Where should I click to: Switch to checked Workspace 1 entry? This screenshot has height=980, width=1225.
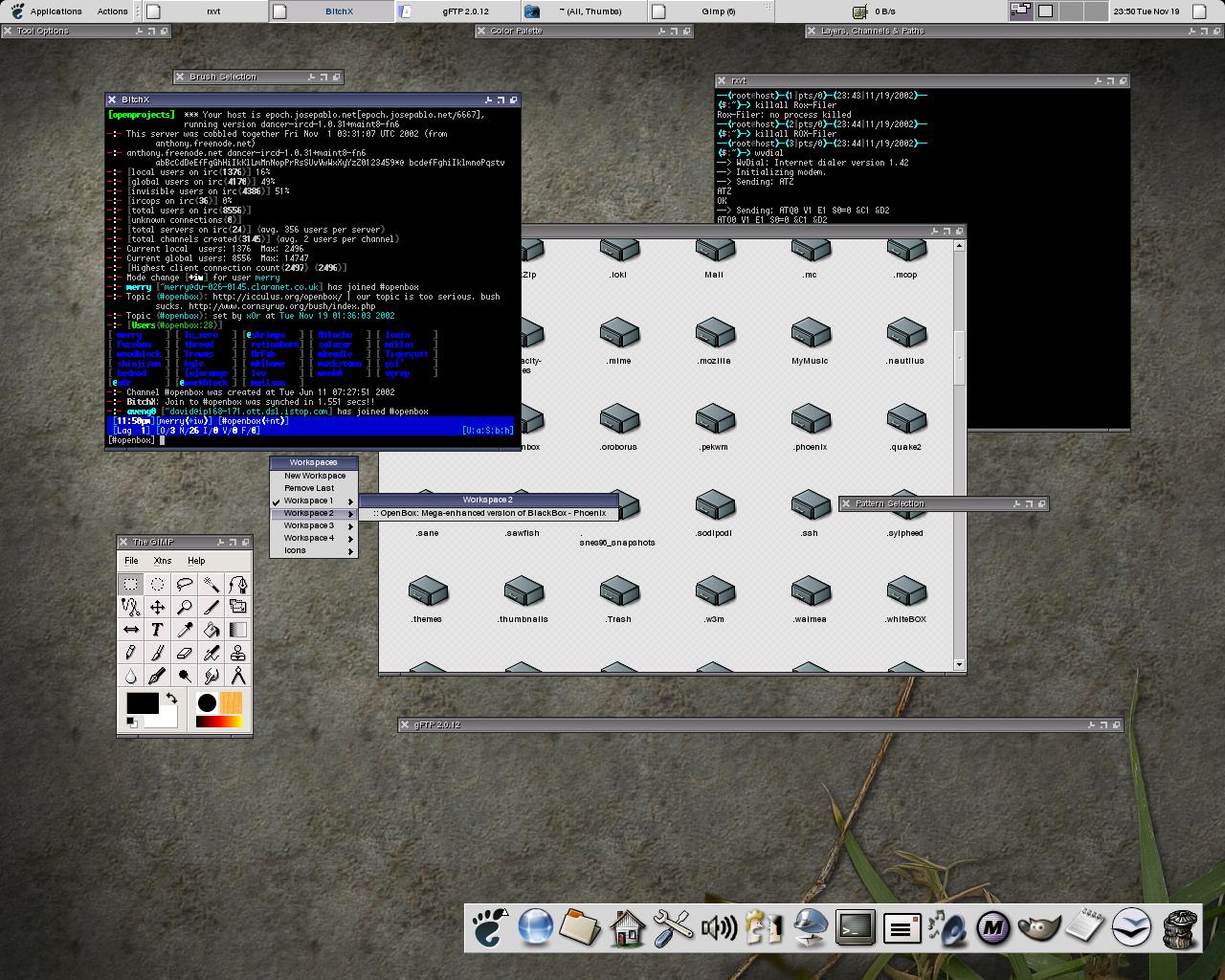click(x=313, y=501)
